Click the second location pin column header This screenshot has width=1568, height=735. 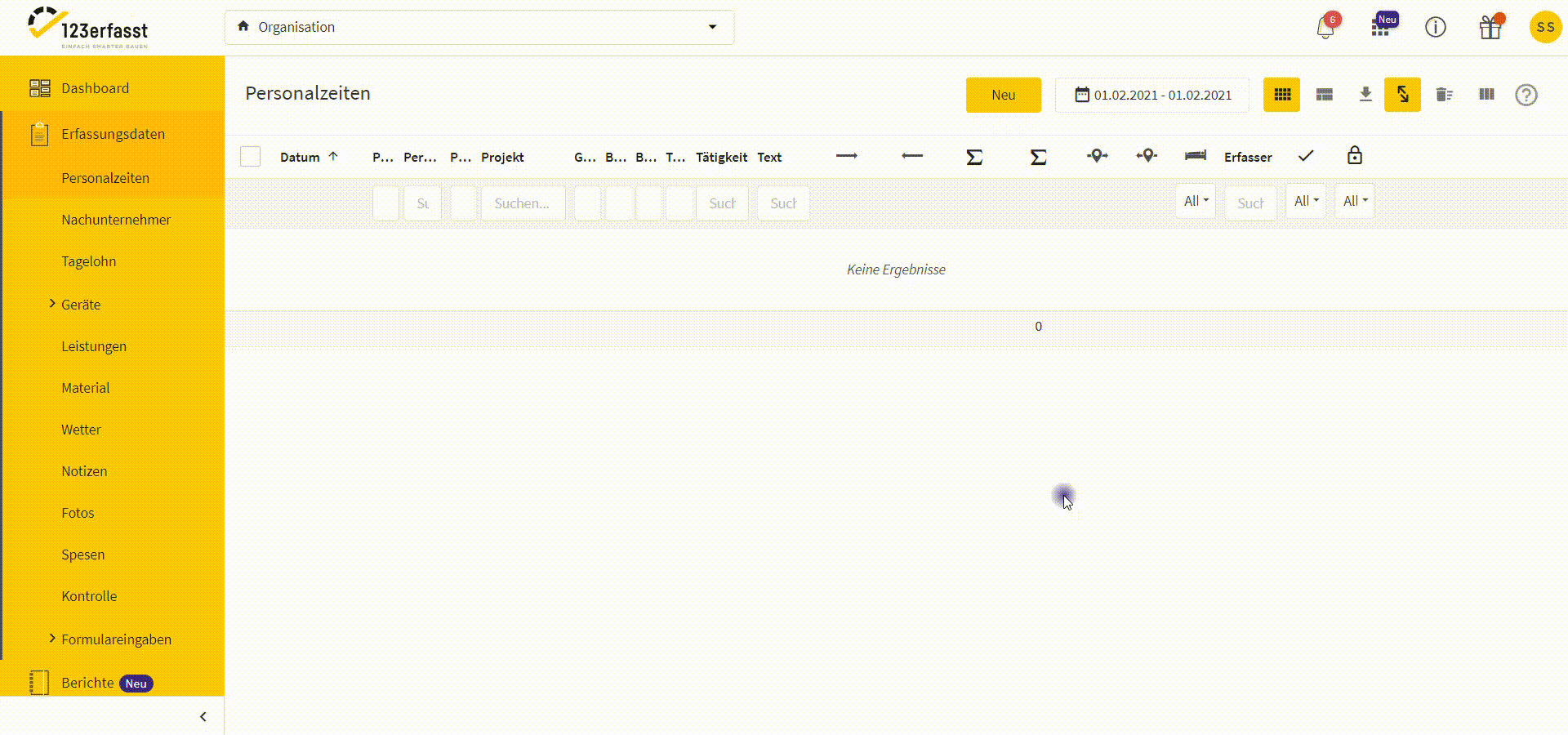(1147, 155)
